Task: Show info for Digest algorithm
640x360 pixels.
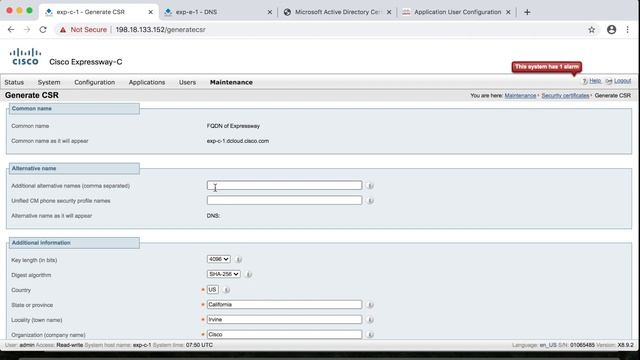Action: (x=249, y=275)
